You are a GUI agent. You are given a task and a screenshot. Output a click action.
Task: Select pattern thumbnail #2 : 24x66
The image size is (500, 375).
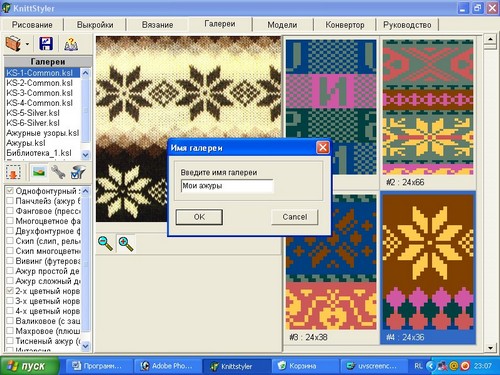click(428, 112)
